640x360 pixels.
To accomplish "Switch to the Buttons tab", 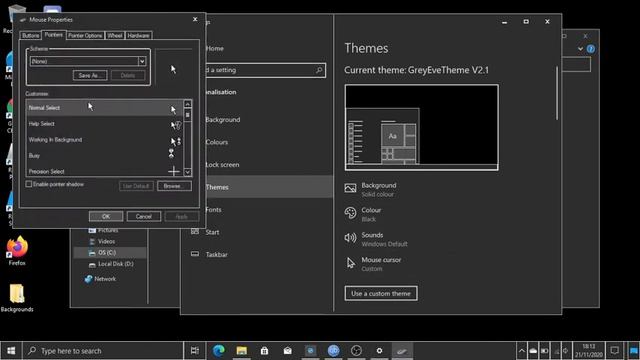I will coord(31,36).
